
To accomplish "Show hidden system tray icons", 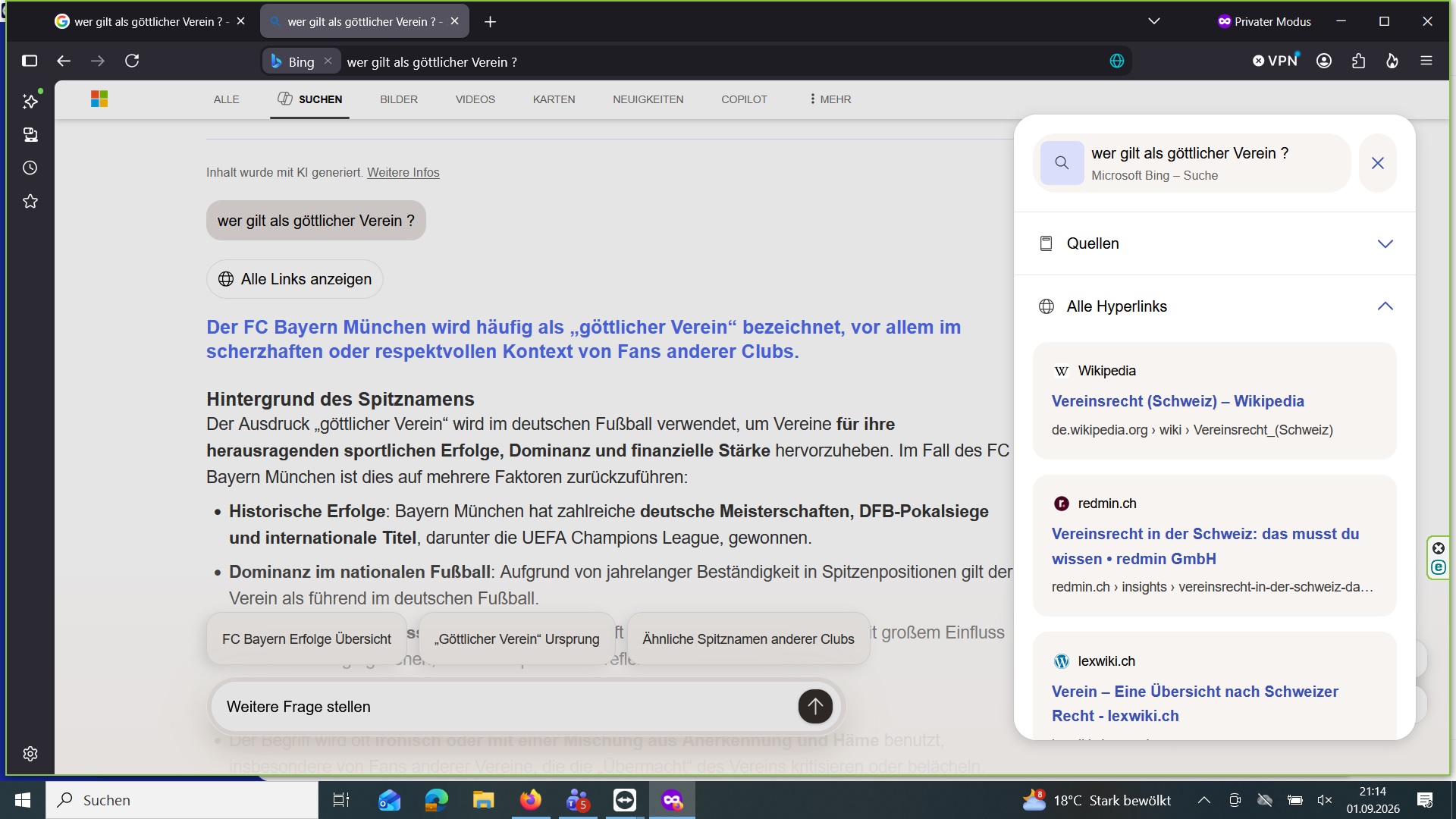I will point(1203,800).
